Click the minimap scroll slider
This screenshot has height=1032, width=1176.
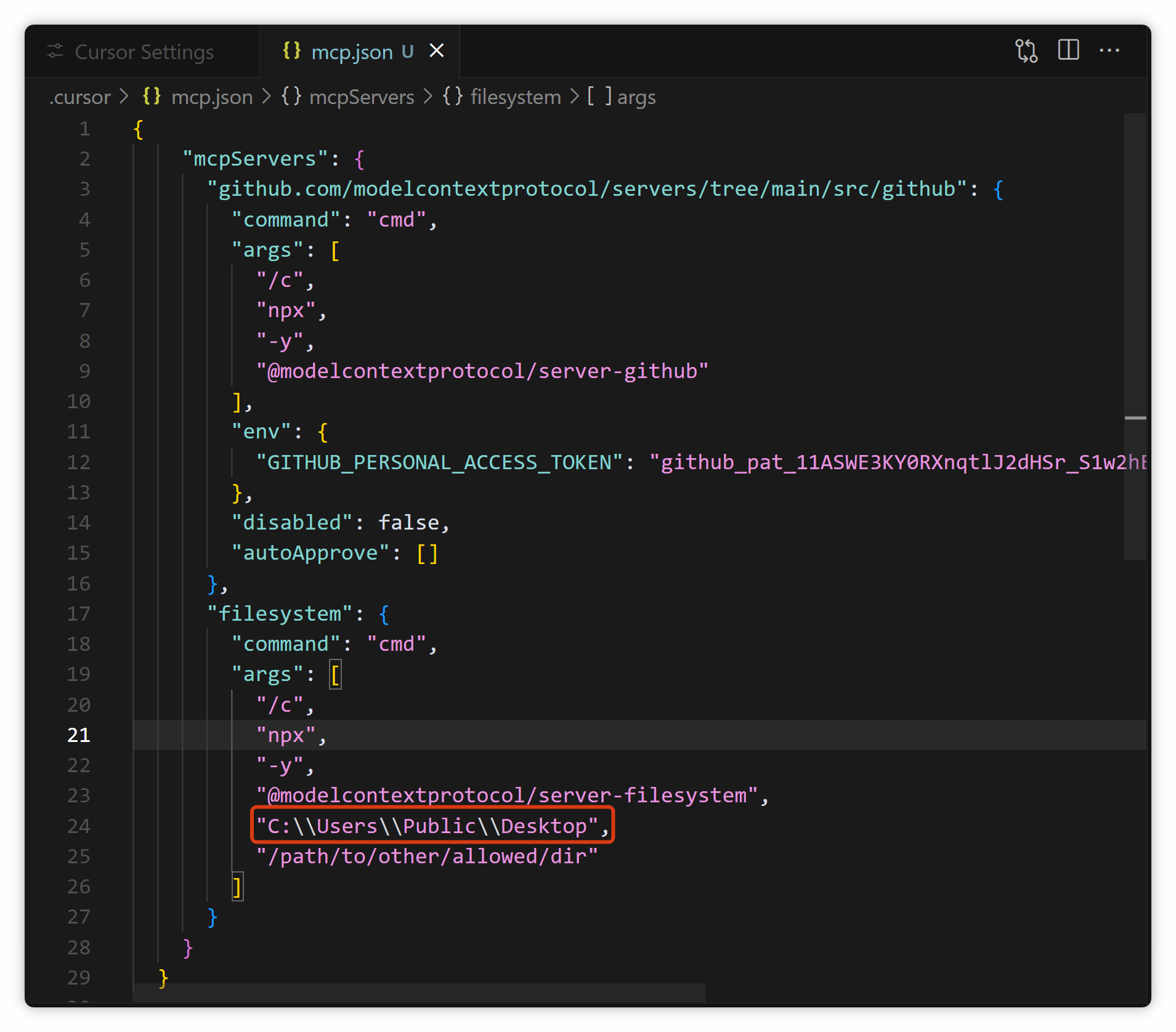(1135, 337)
